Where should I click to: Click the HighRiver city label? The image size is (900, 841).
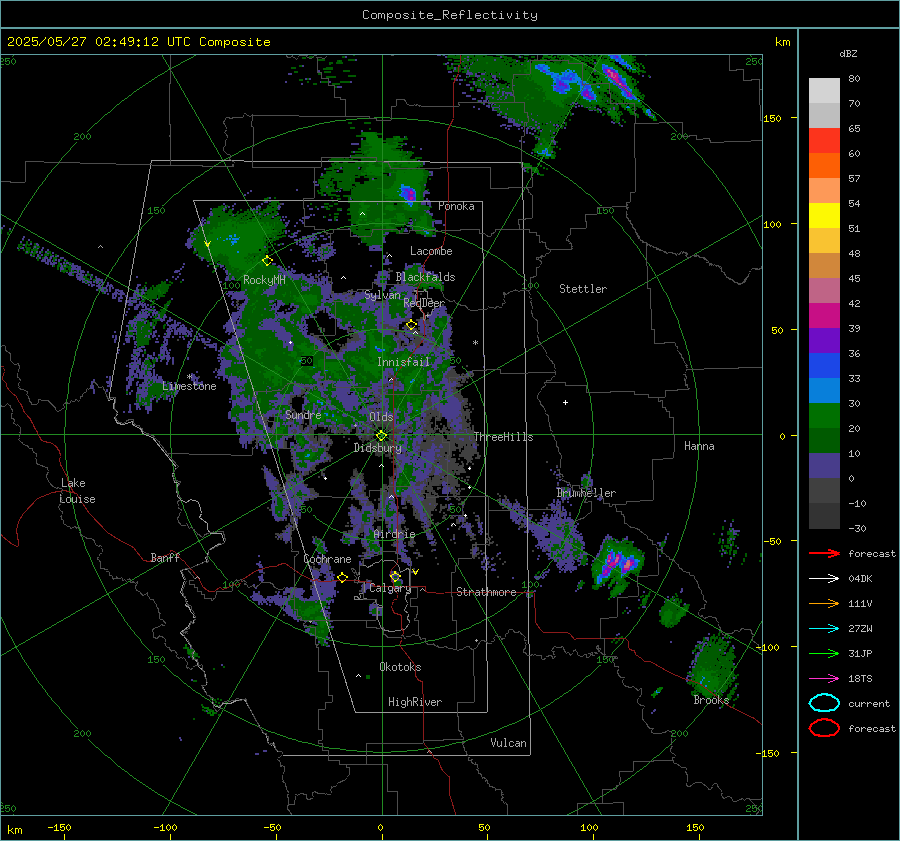pos(415,702)
